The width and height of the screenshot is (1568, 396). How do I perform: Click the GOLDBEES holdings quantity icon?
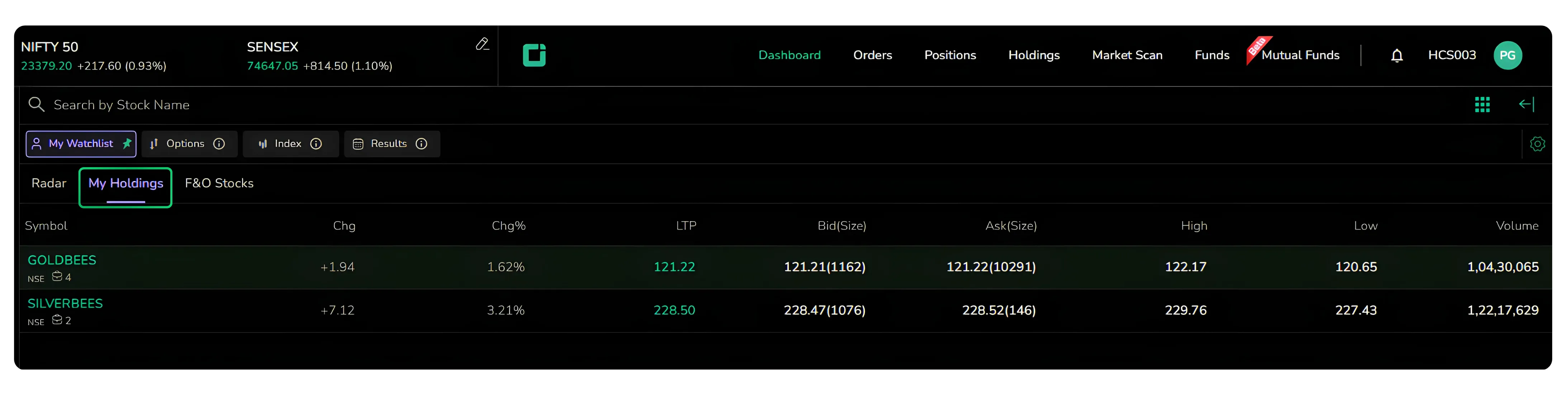pos(57,277)
